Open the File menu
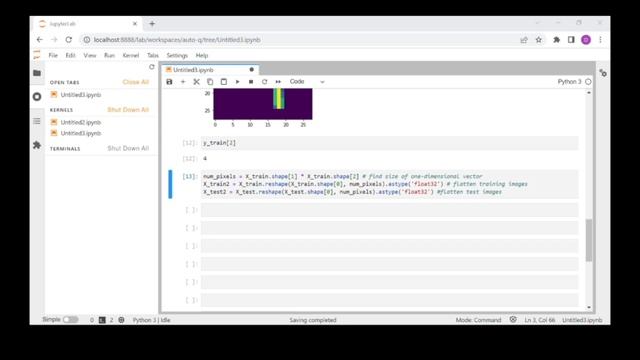 pos(53,55)
